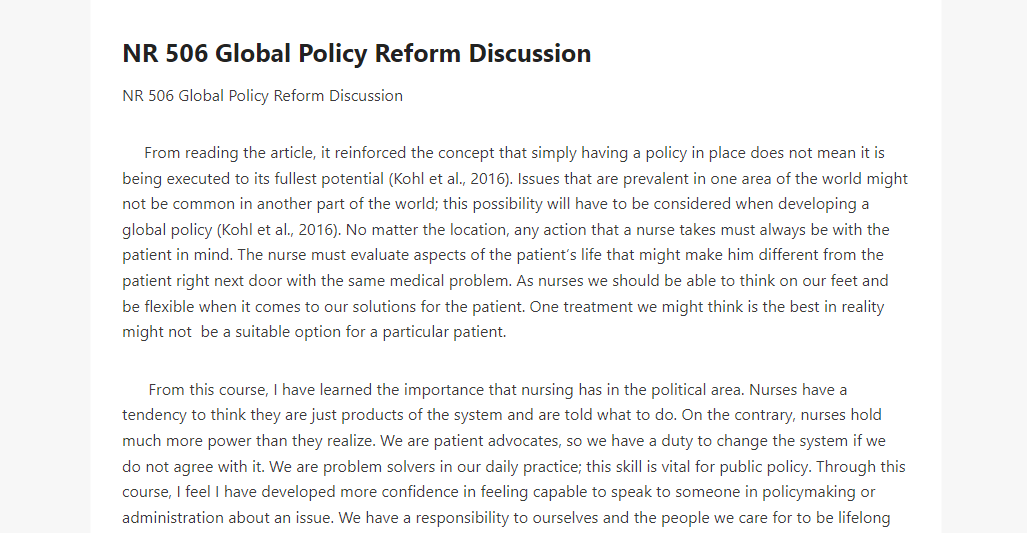Click the words 'patient in mind'

tap(175, 255)
